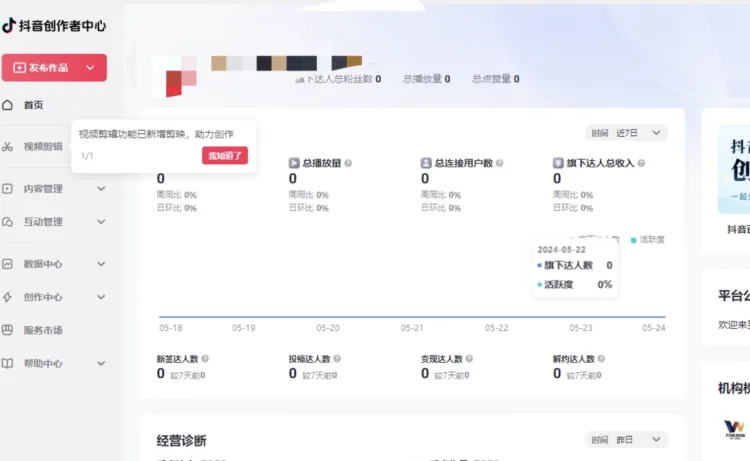This screenshot has height=461, width=750.
Task: Click the 旗下达人总粉丝数 stat
Action: [x=339, y=79]
